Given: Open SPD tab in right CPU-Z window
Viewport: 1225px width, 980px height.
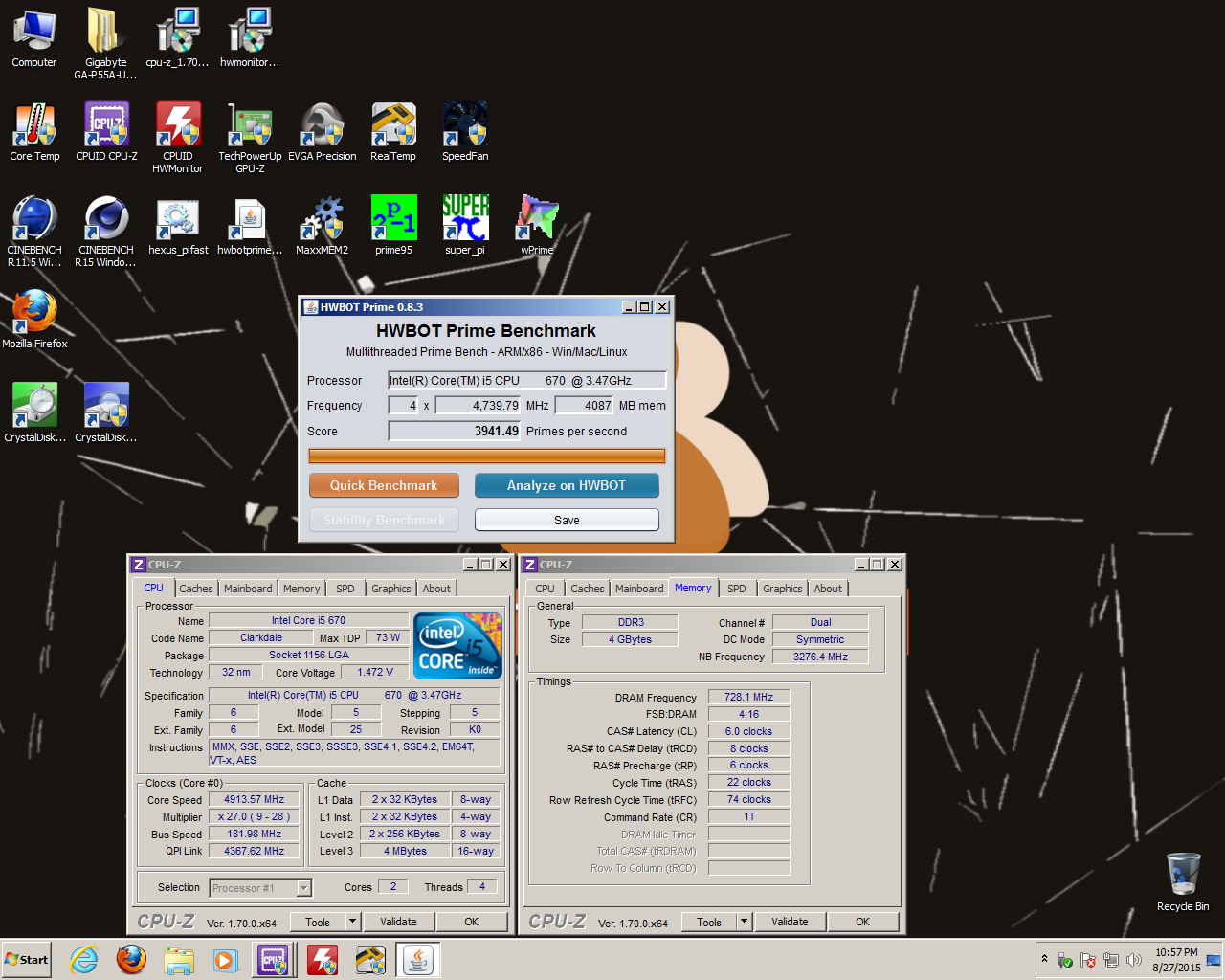Looking at the screenshot, I should (736, 589).
